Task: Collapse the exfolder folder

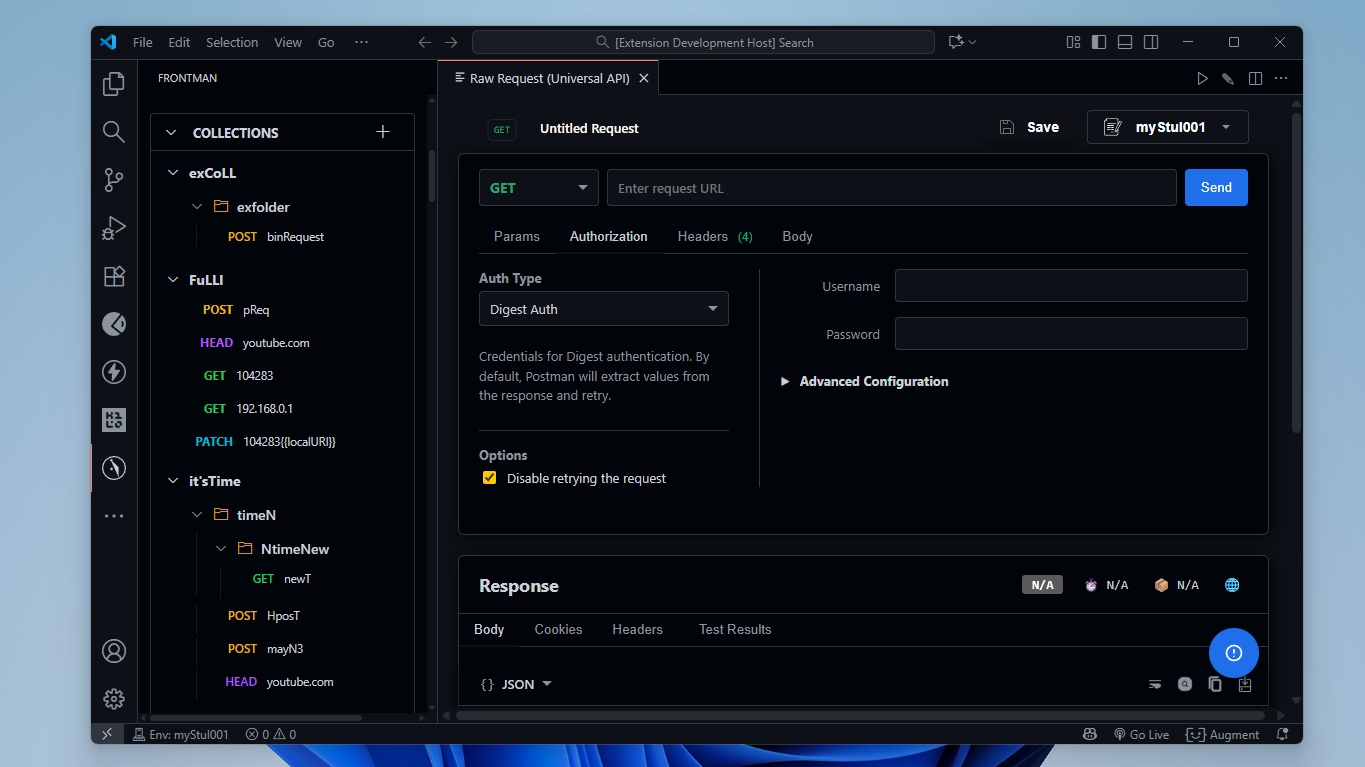Action: (197, 207)
